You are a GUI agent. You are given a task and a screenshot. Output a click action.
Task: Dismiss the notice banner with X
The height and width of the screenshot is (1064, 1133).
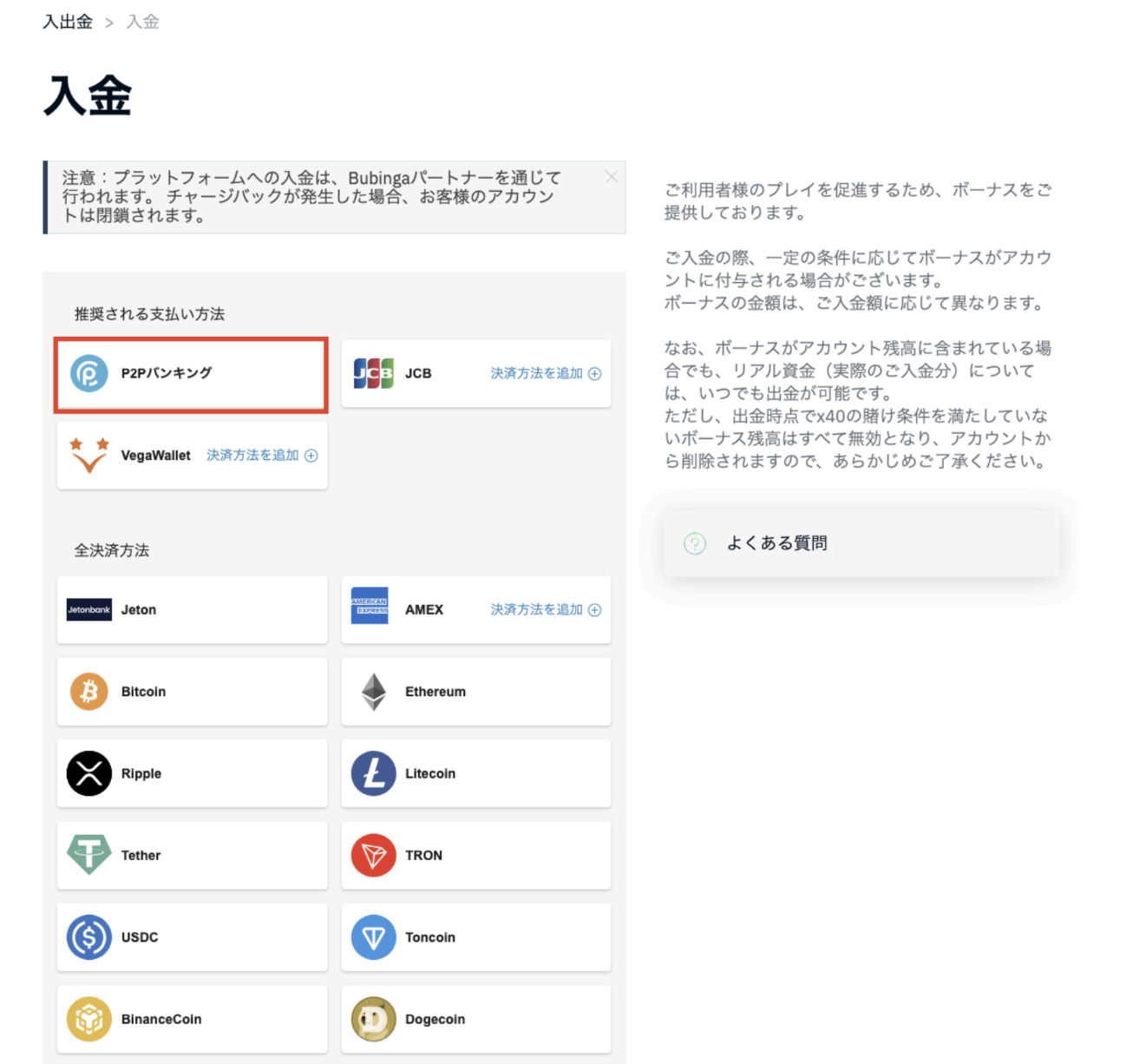(x=612, y=176)
